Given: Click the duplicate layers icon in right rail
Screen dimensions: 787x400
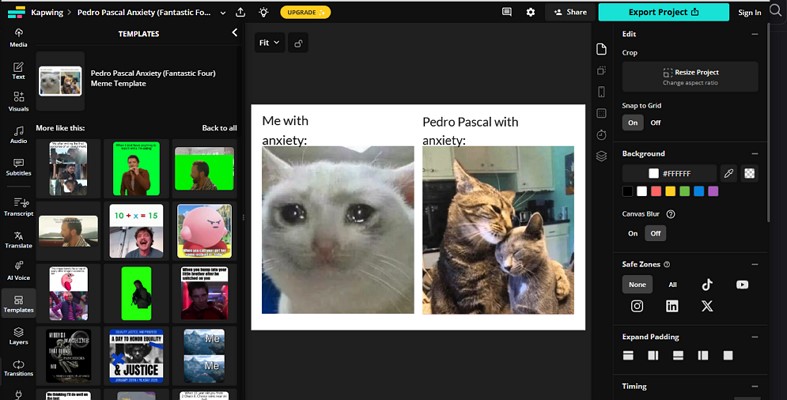Looking at the screenshot, I should click(601, 71).
